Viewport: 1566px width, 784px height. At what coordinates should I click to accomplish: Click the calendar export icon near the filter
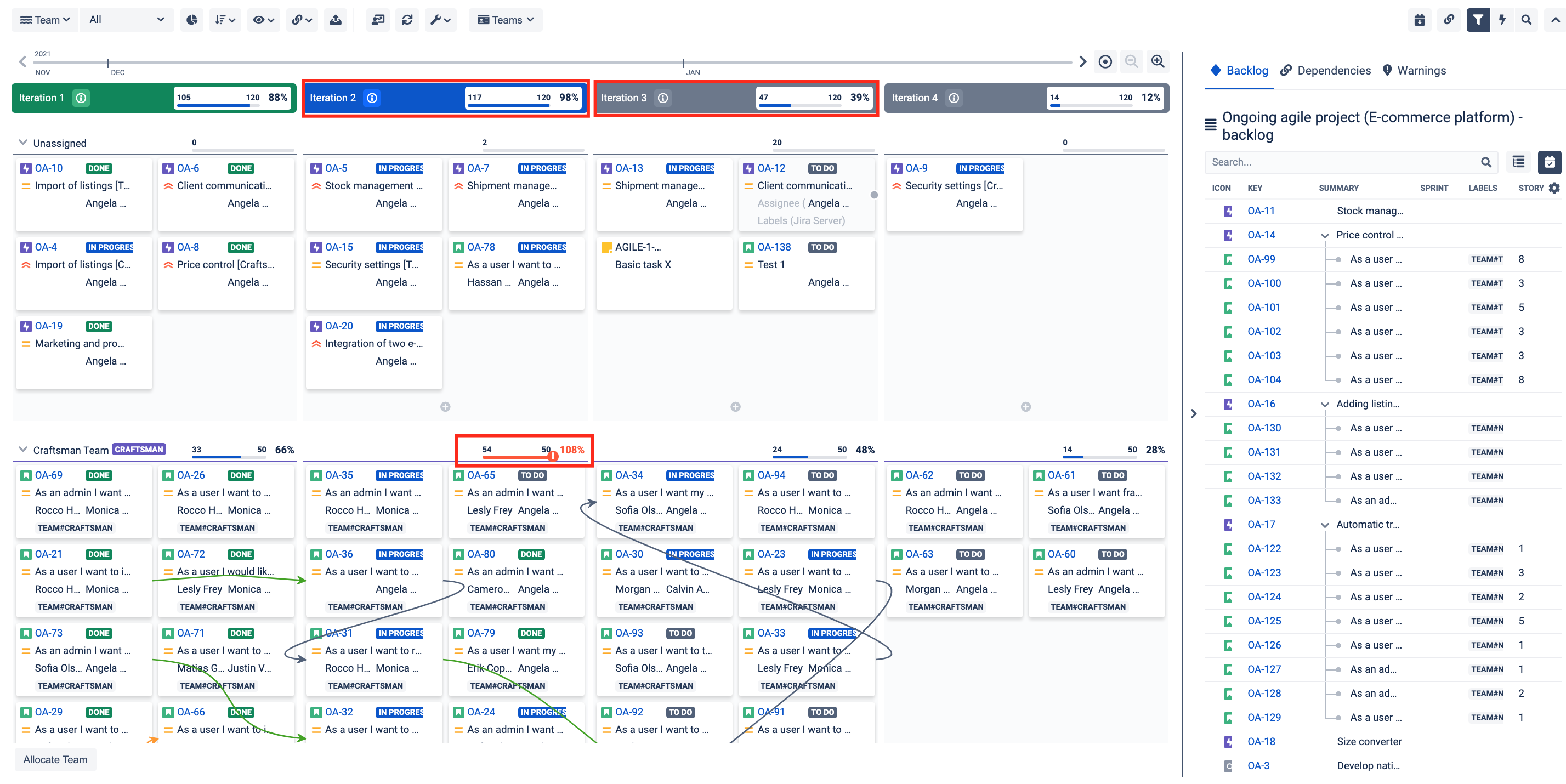click(1420, 19)
